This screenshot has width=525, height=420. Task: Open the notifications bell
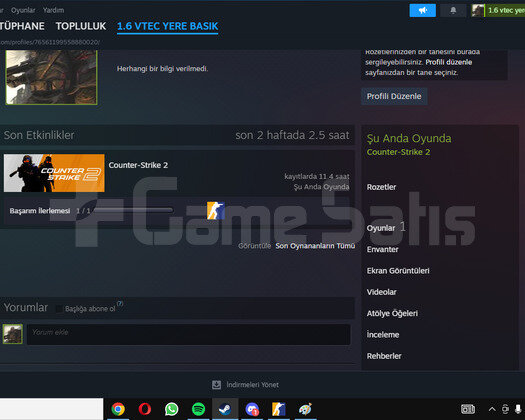453,10
